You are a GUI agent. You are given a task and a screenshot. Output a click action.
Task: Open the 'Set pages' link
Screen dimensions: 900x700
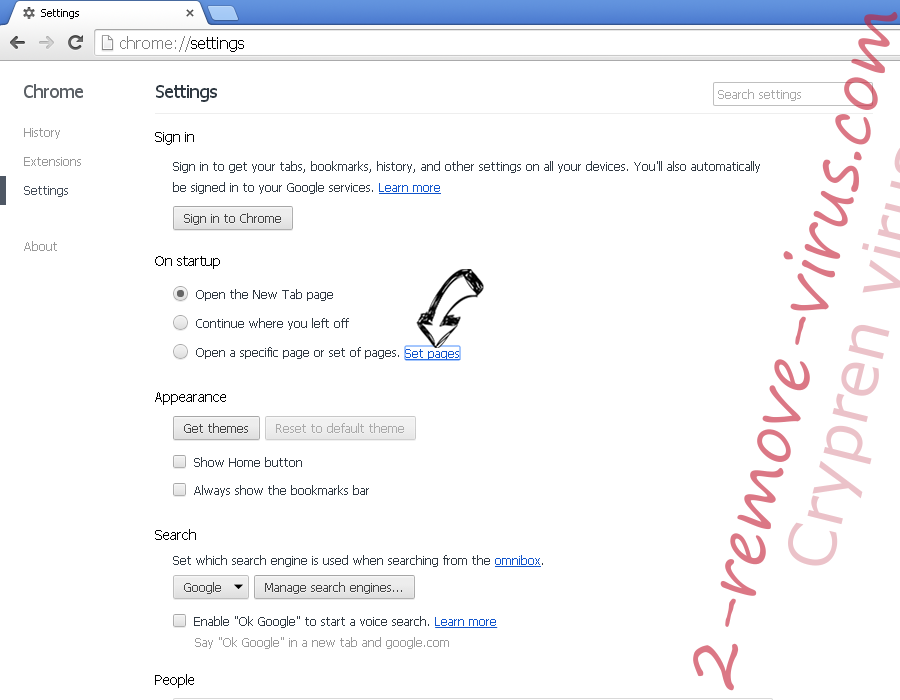(x=432, y=353)
